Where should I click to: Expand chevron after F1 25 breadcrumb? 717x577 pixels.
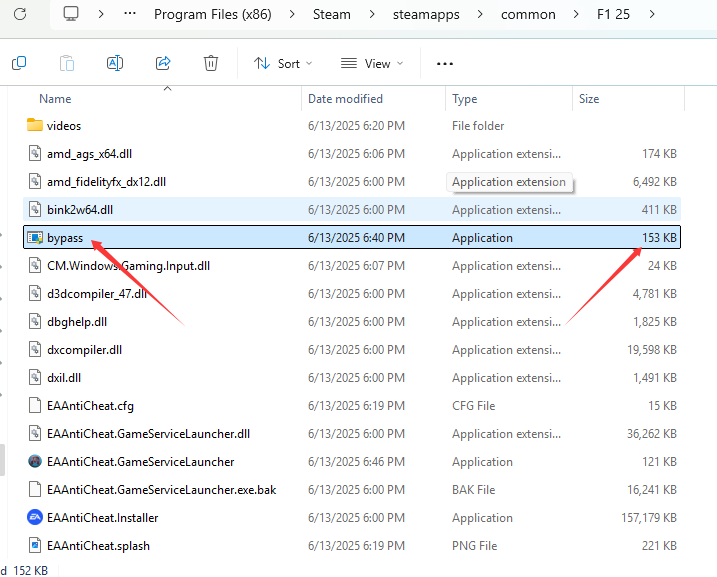tap(652, 14)
